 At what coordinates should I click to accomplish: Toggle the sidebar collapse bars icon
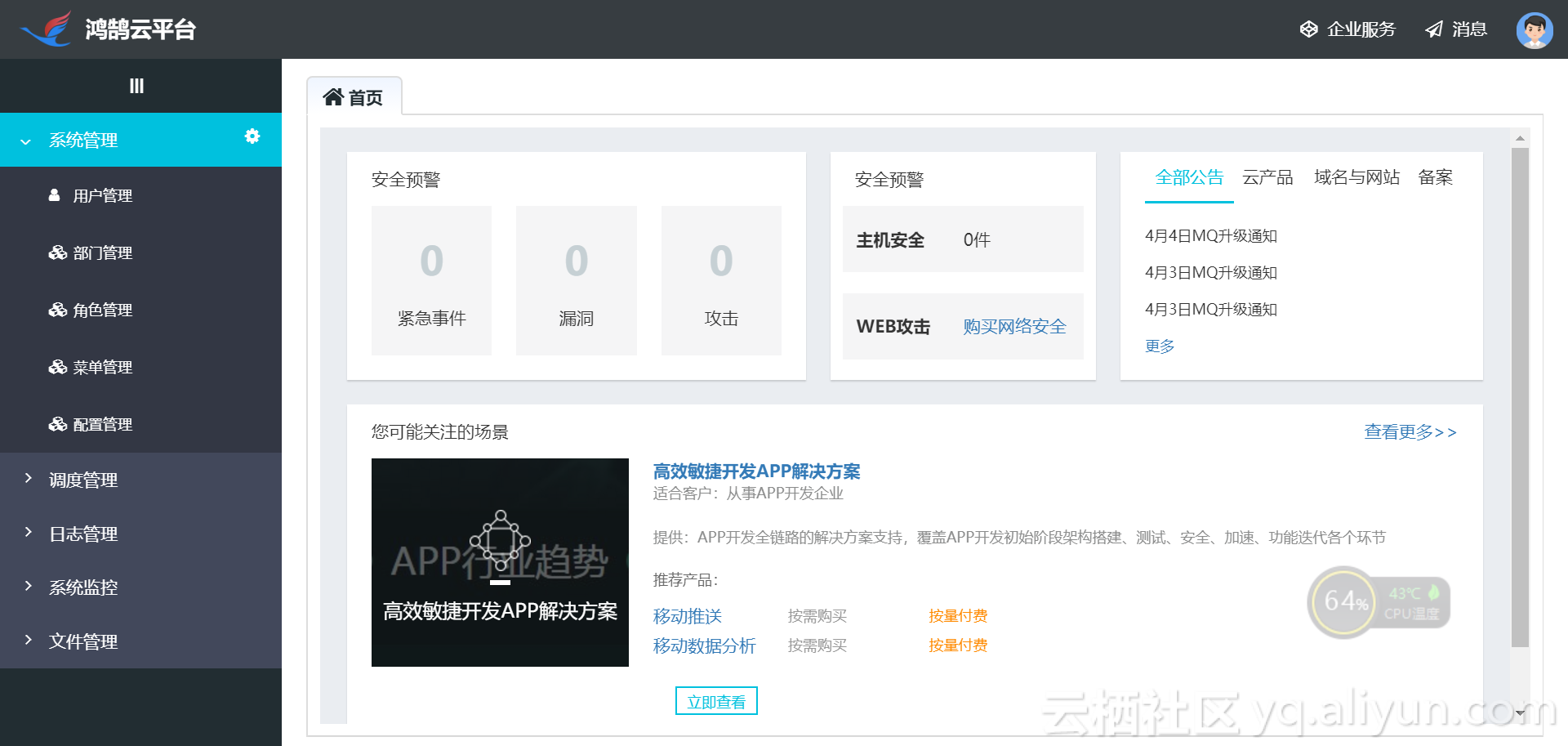click(x=136, y=86)
